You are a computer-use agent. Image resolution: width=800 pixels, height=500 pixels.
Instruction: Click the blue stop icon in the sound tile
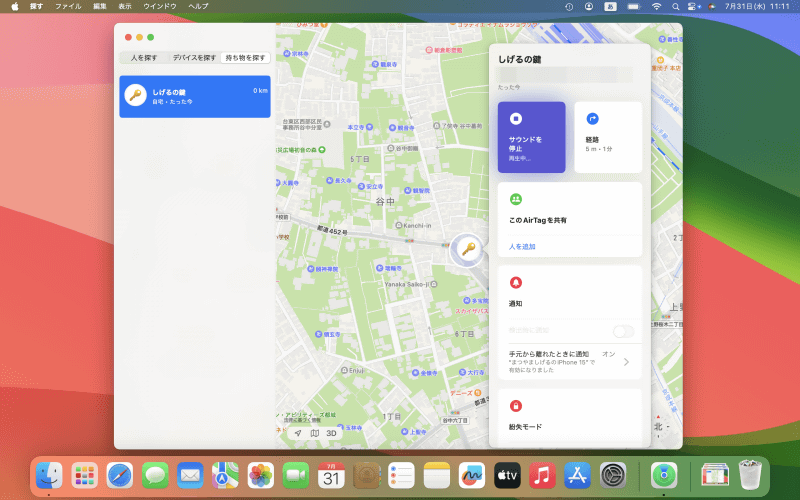pos(516,118)
